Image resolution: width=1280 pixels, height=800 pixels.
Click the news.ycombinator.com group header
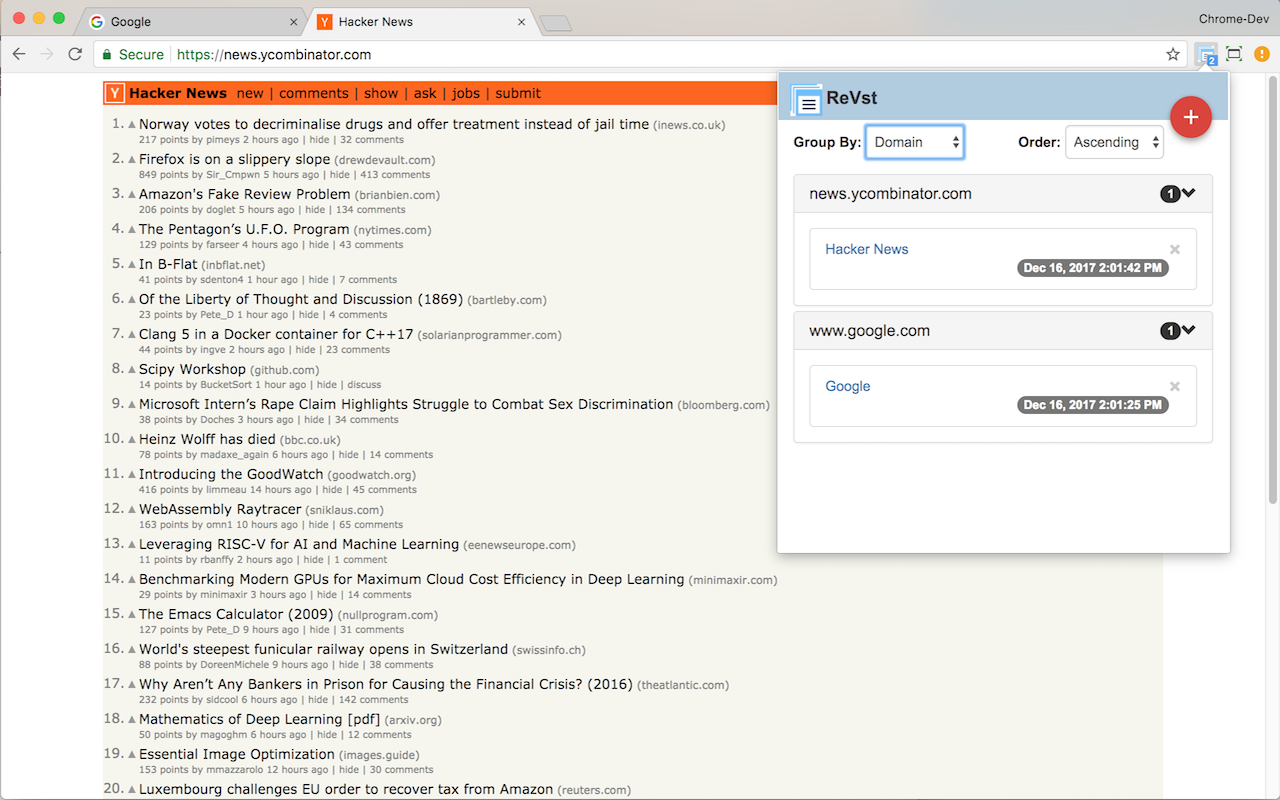(1003, 194)
